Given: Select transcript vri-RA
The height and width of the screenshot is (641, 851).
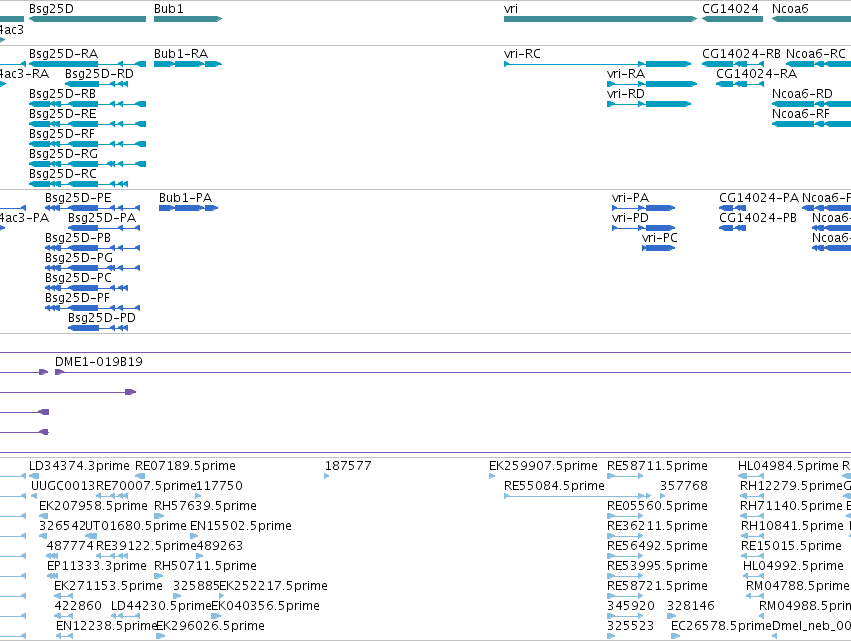Looking at the screenshot, I should pyautogui.click(x=652, y=84).
